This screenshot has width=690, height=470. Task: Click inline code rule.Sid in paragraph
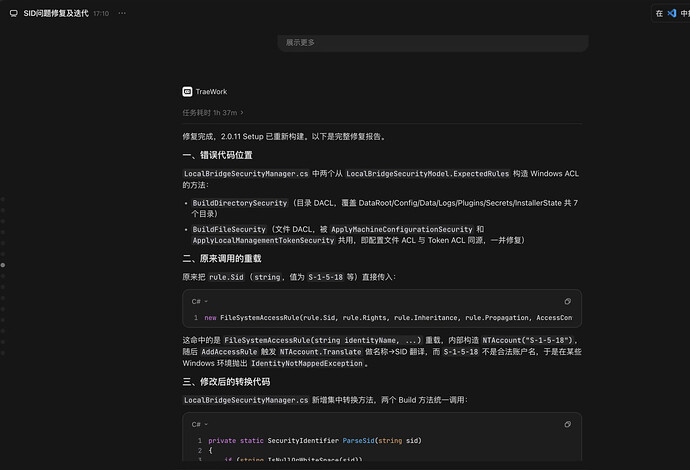(226, 277)
